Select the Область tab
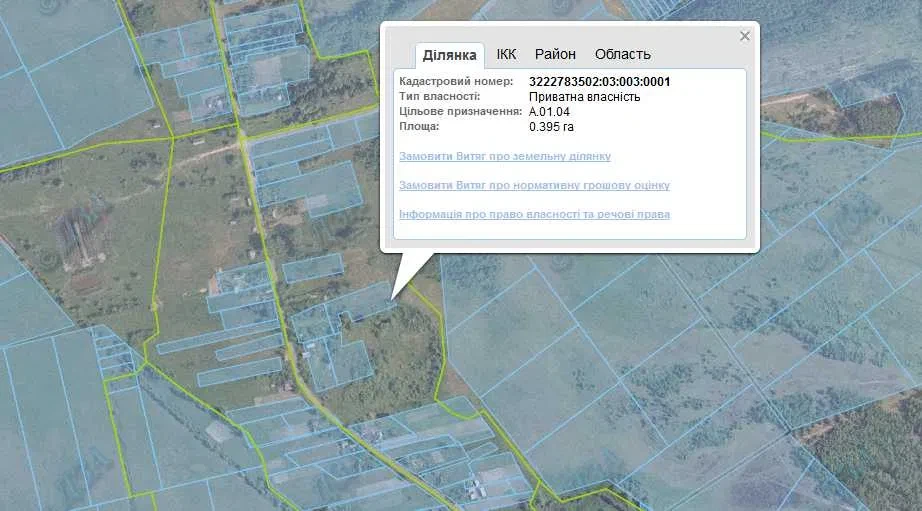The height and width of the screenshot is (511, 922). [623, 54]
